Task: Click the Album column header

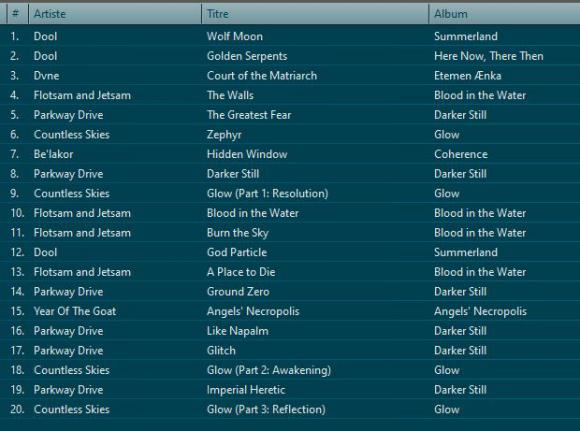Action: point(505,14)
